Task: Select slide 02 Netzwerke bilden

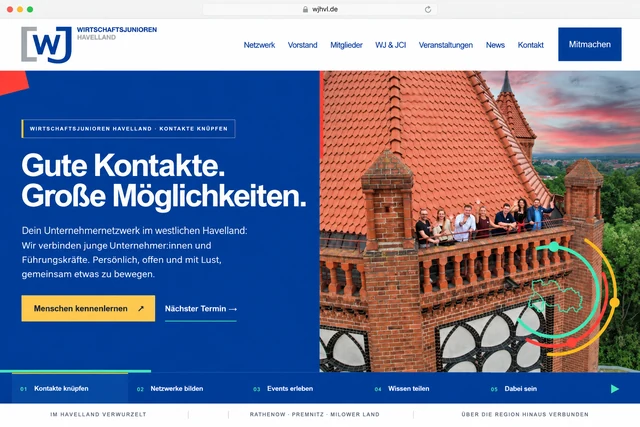Action: pyautogui.click(x=176, y=389)
